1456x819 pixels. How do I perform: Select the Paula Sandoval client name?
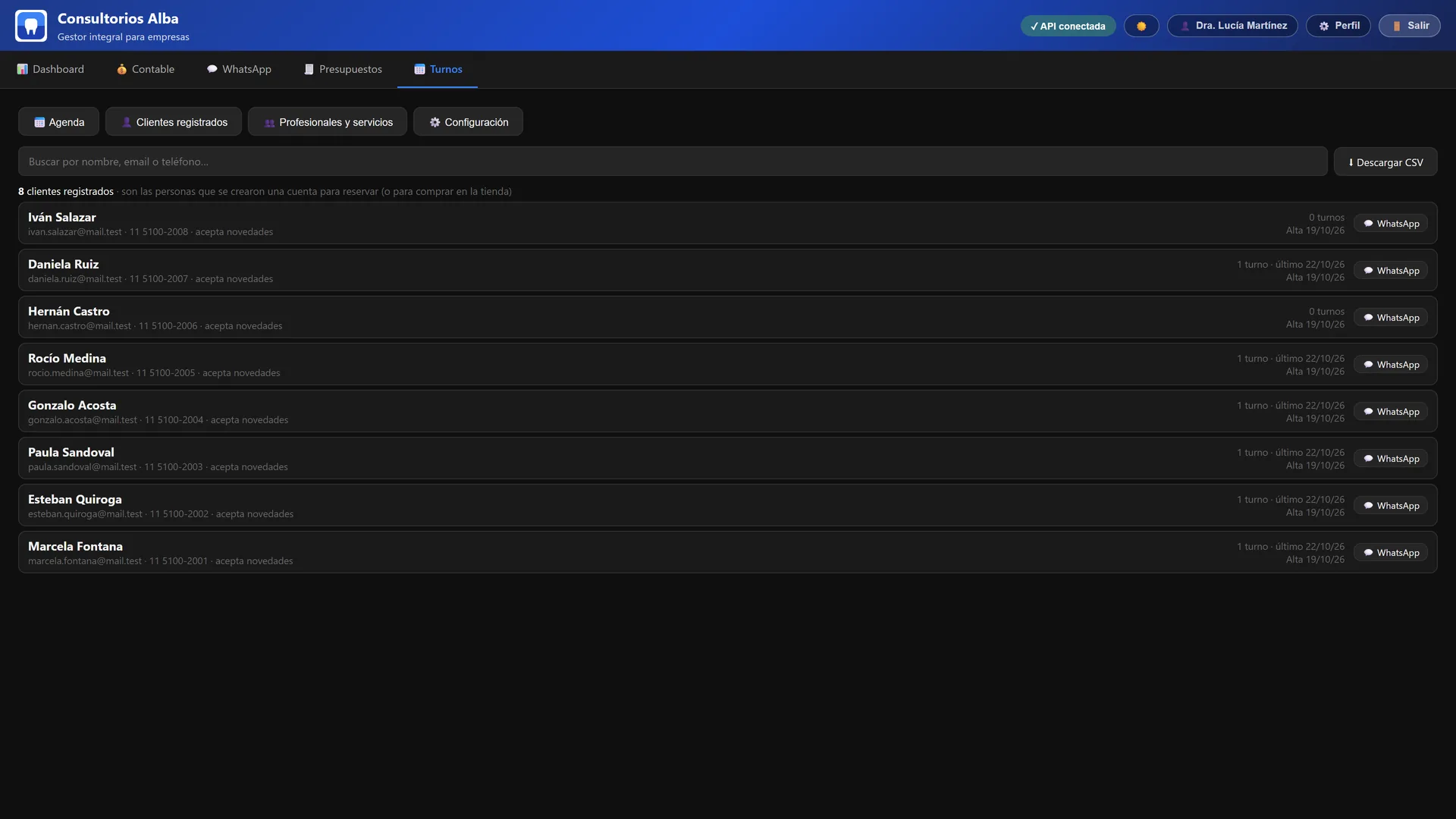pyautogui.click(x=71, y=453)
